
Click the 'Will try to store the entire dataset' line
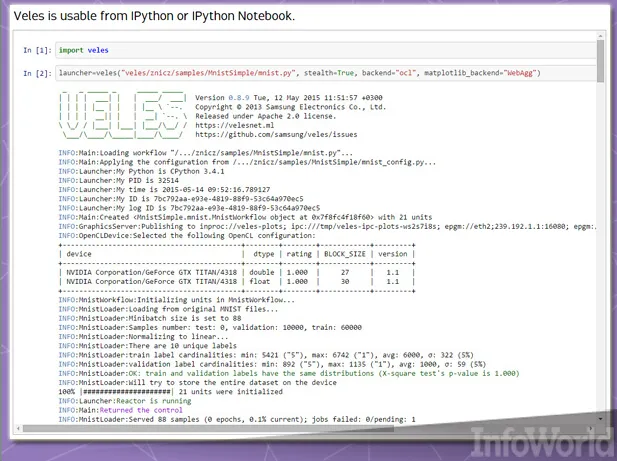tap(198, 382)
